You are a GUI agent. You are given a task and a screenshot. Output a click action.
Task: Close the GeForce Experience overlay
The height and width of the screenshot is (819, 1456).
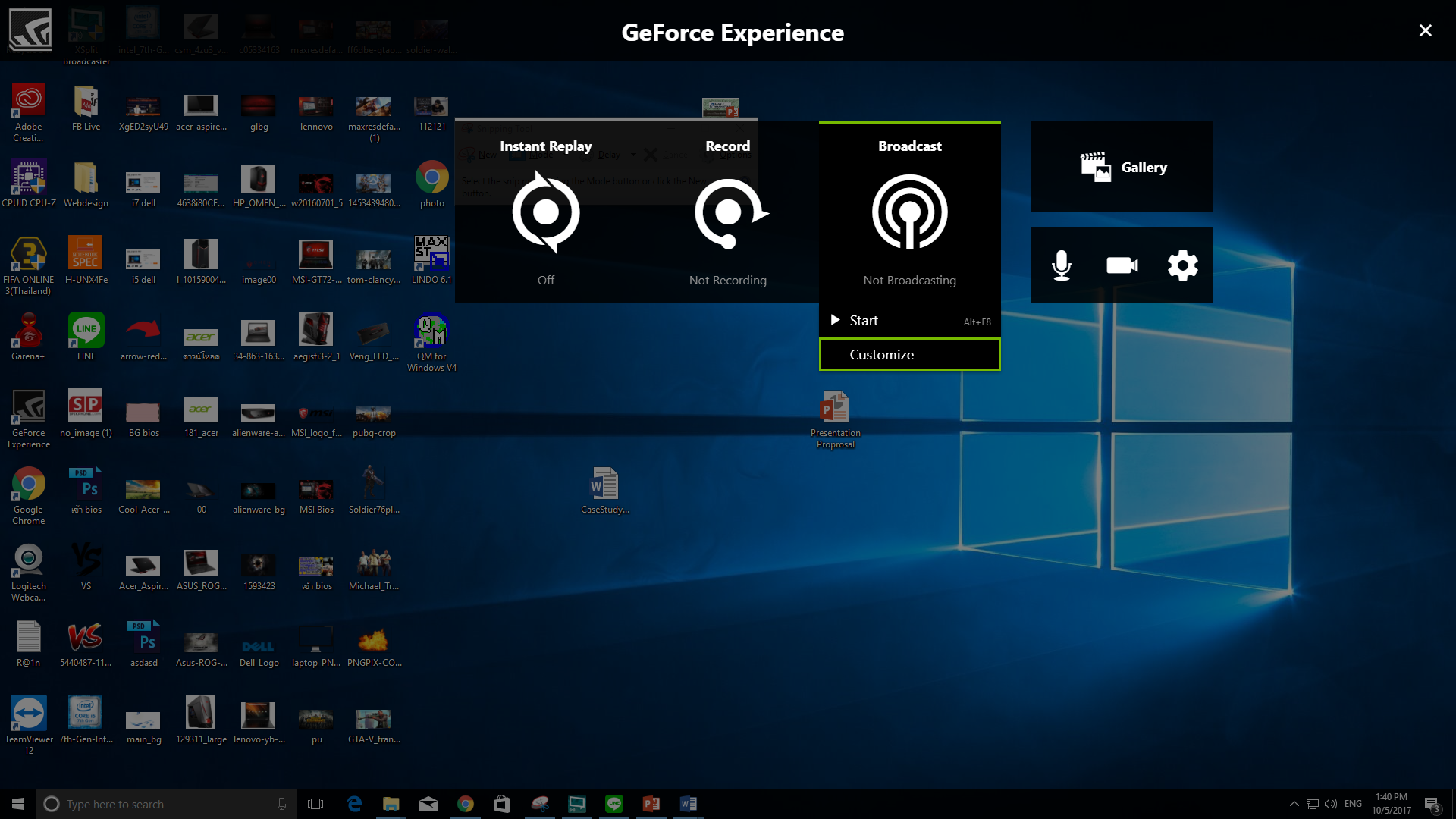[1426, 30]
